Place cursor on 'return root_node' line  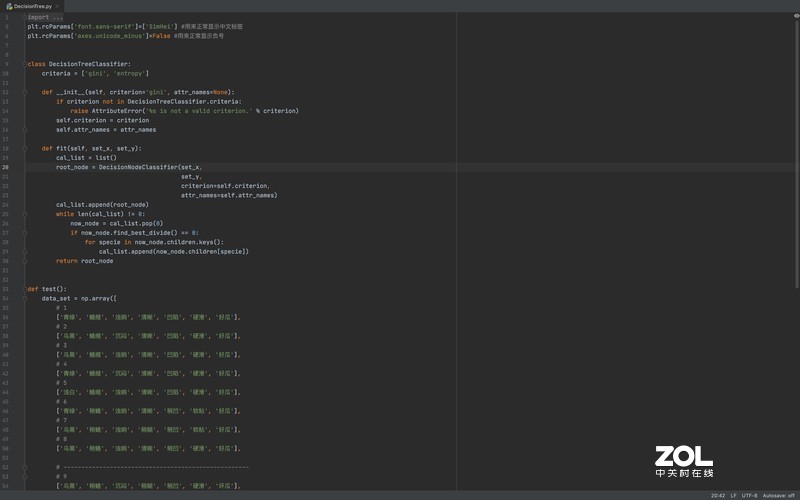[x=84, y=261]
